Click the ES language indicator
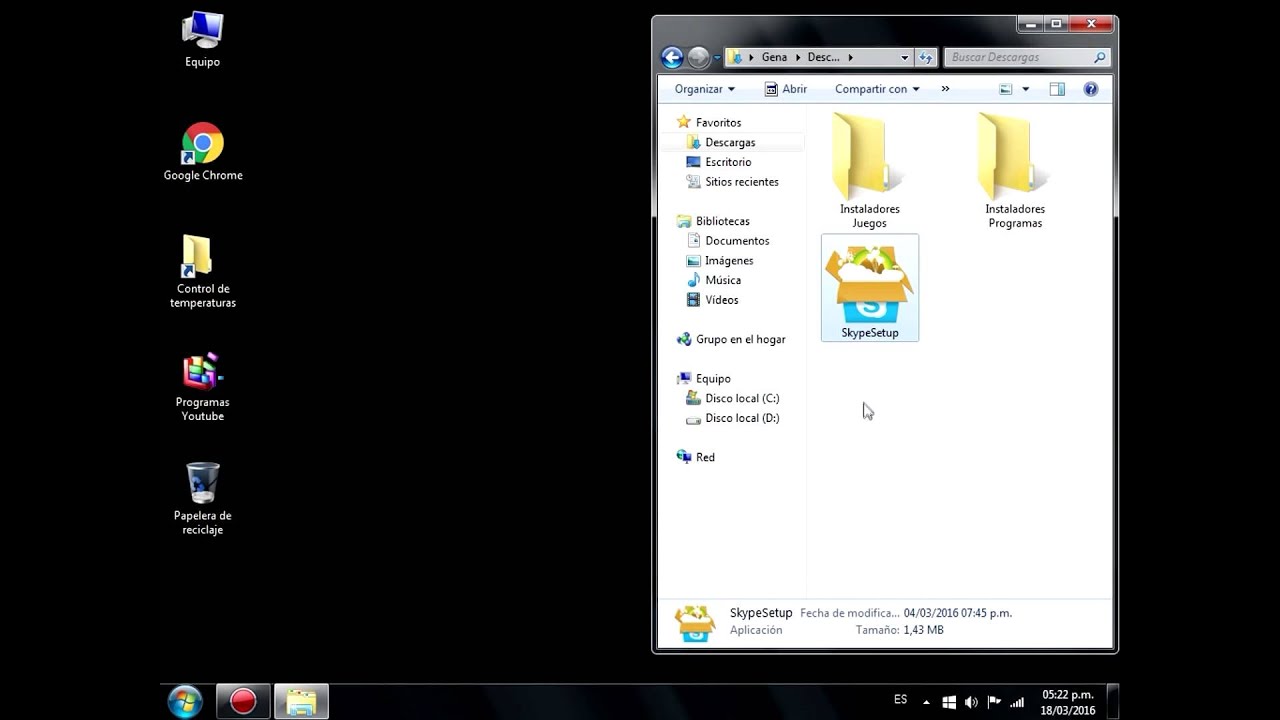 click(x=900, y=700)
